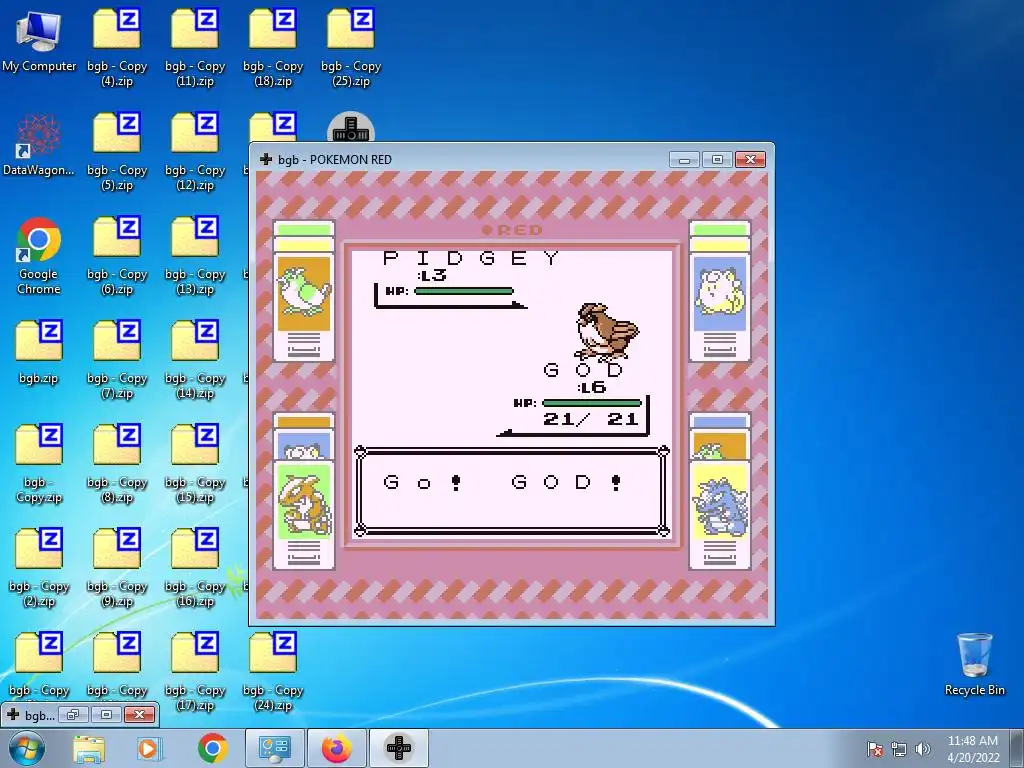1024x768 pixels.
Task: Click the enemy Pidgey HP bar
Action: (464, 291)
